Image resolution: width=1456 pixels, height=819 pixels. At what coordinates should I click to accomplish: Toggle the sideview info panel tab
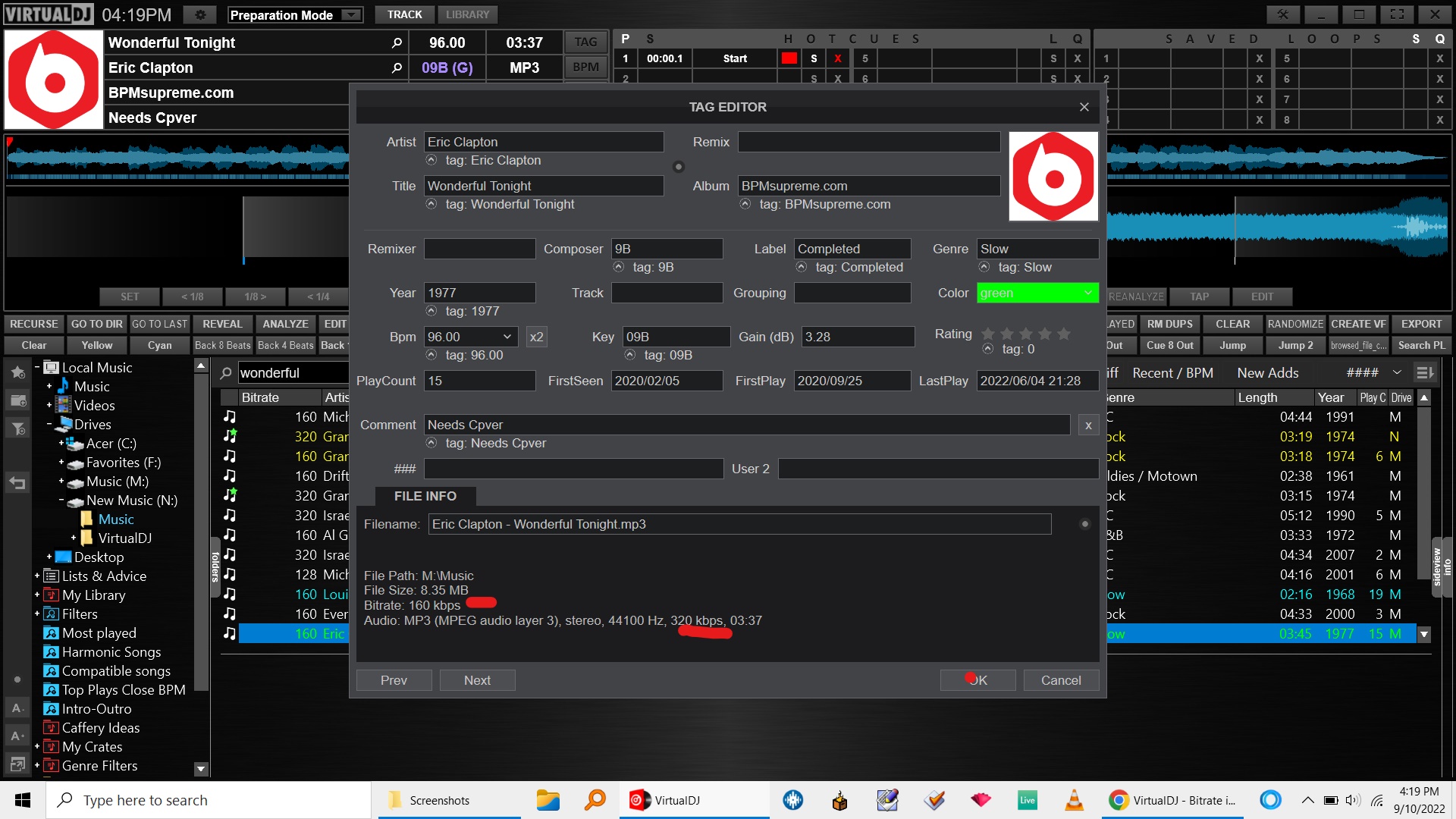pos(1442,567)
